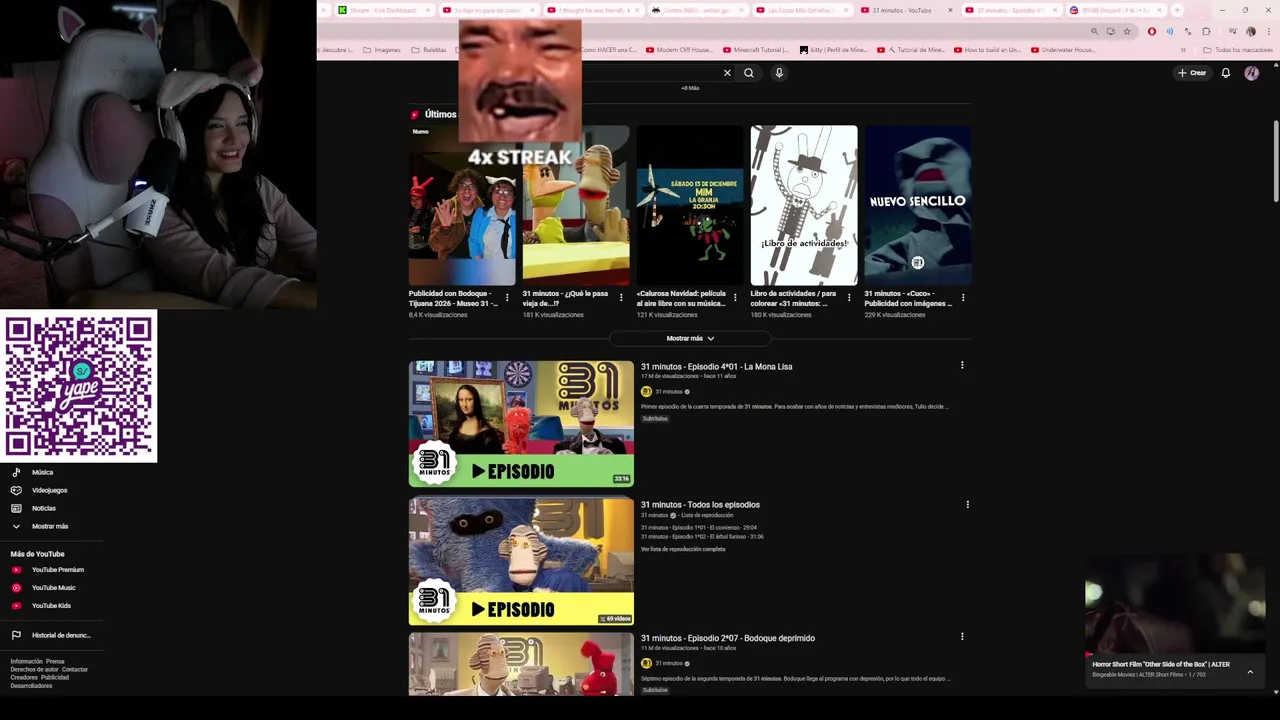Play 'Episodio 4*01 - La Mona Lisa' thumbnail

point(521,424)
